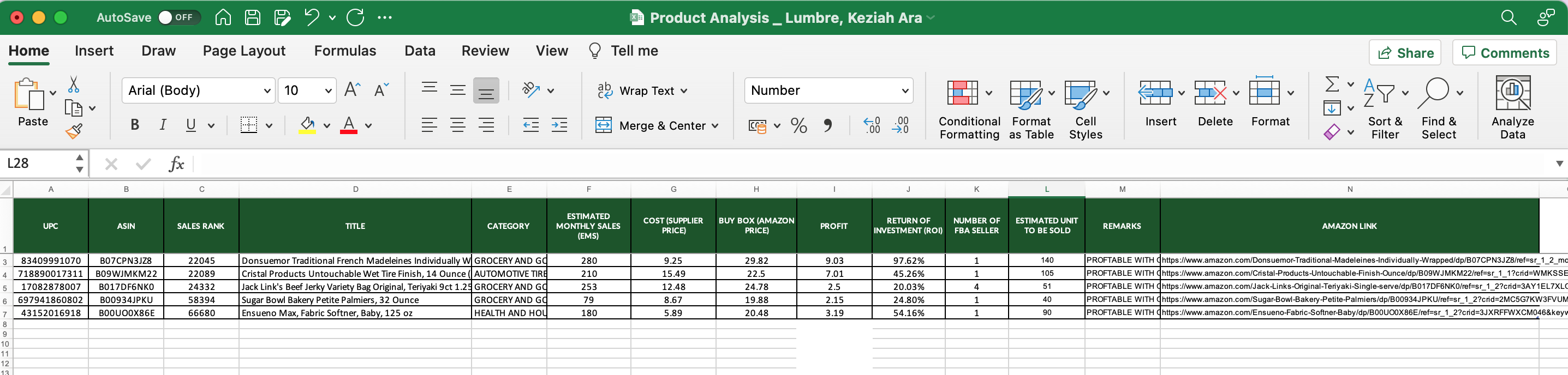Increase indent
Image resolution: width=1568 pixels, height=375 pixels.
(559, 125)
